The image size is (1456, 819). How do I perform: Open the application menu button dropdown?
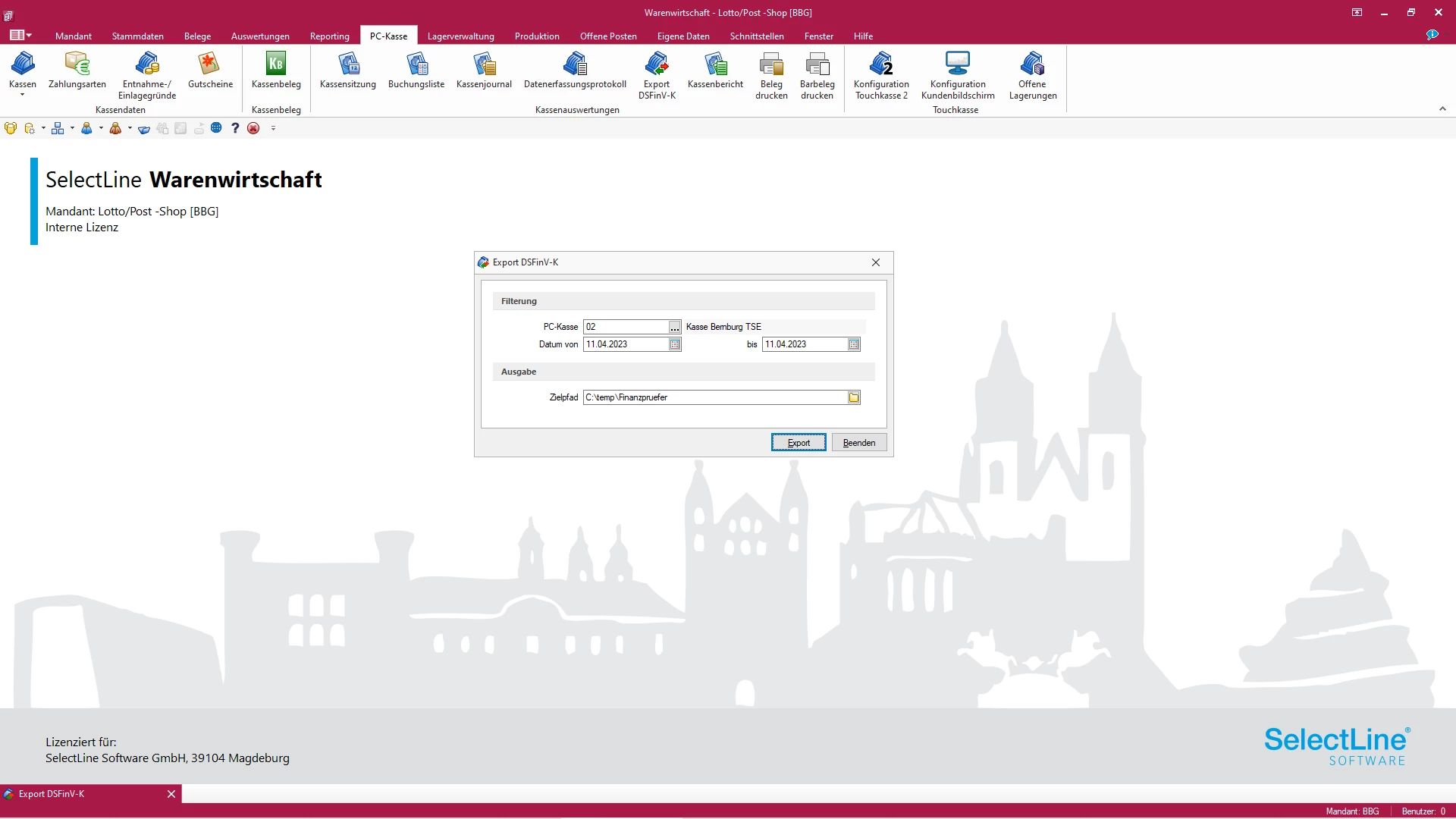[x=20, y=35]
